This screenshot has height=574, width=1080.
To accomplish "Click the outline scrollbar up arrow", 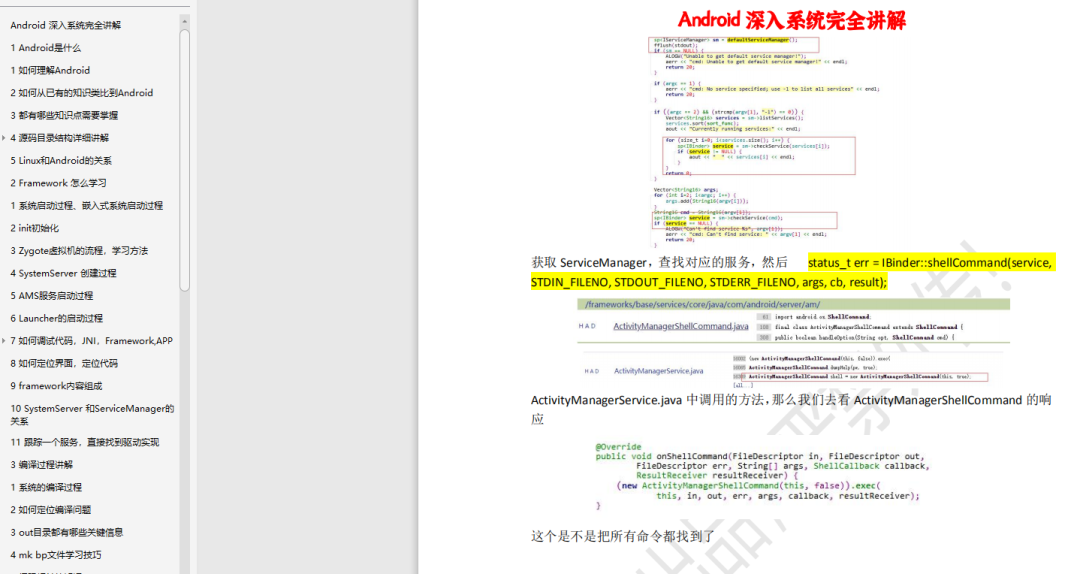I will [x=185, y=22].
